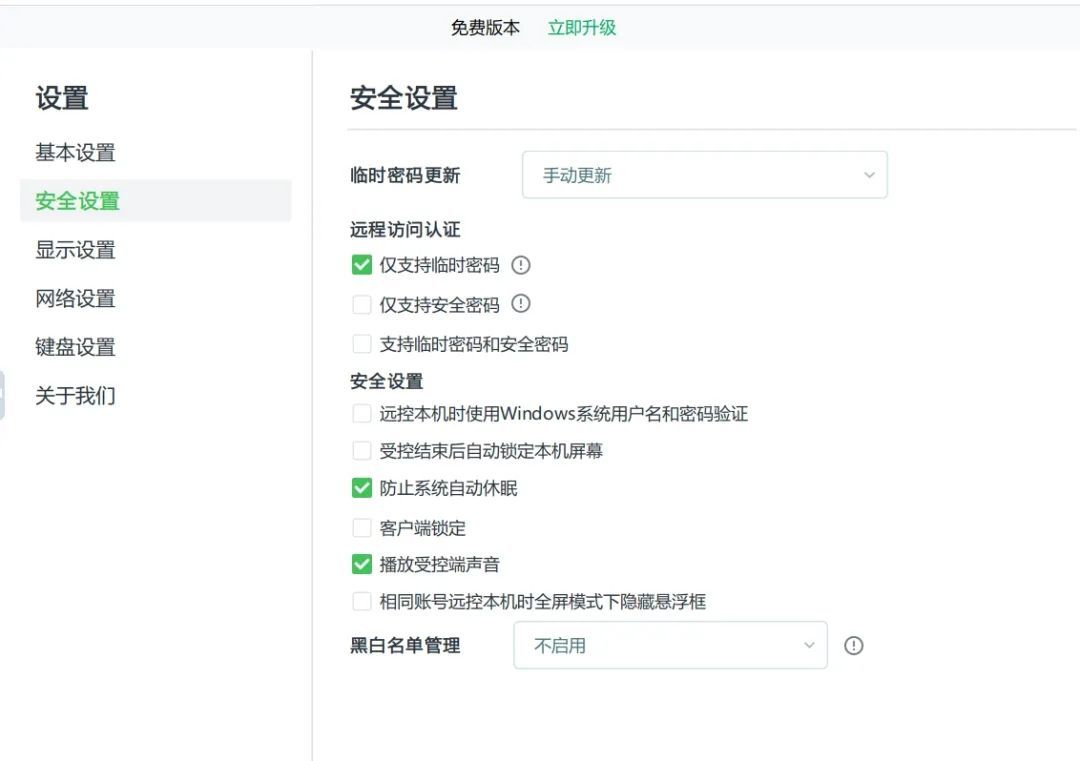1080x761 pixels.
Task: Click the collapsed panel handle on left edge
Action: coord(2,395)
